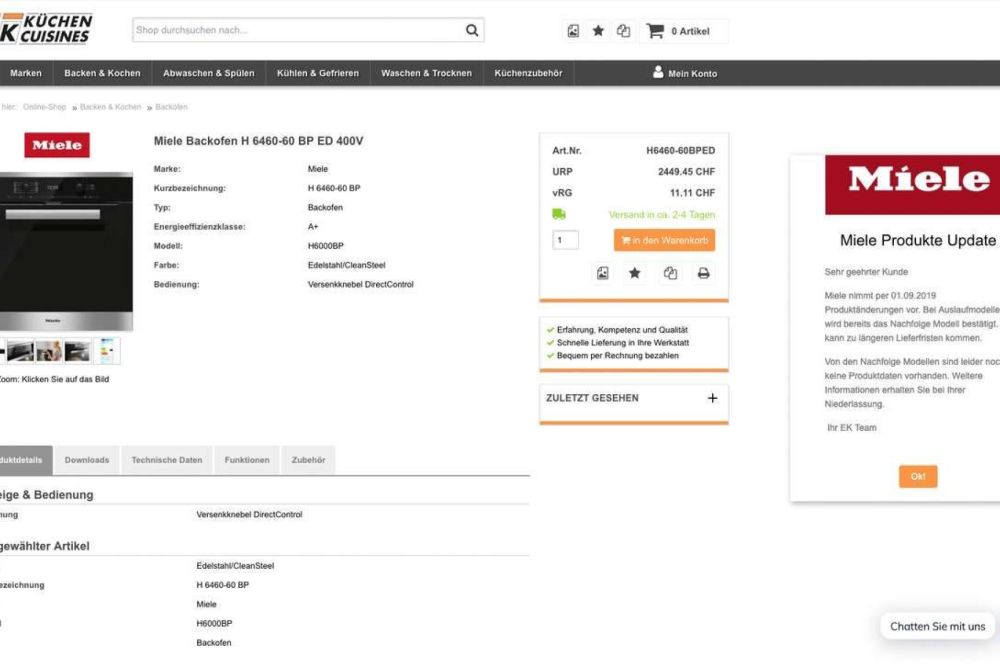
Task: Click the large Miele banner in popup
Action: [x=913, y=184]
